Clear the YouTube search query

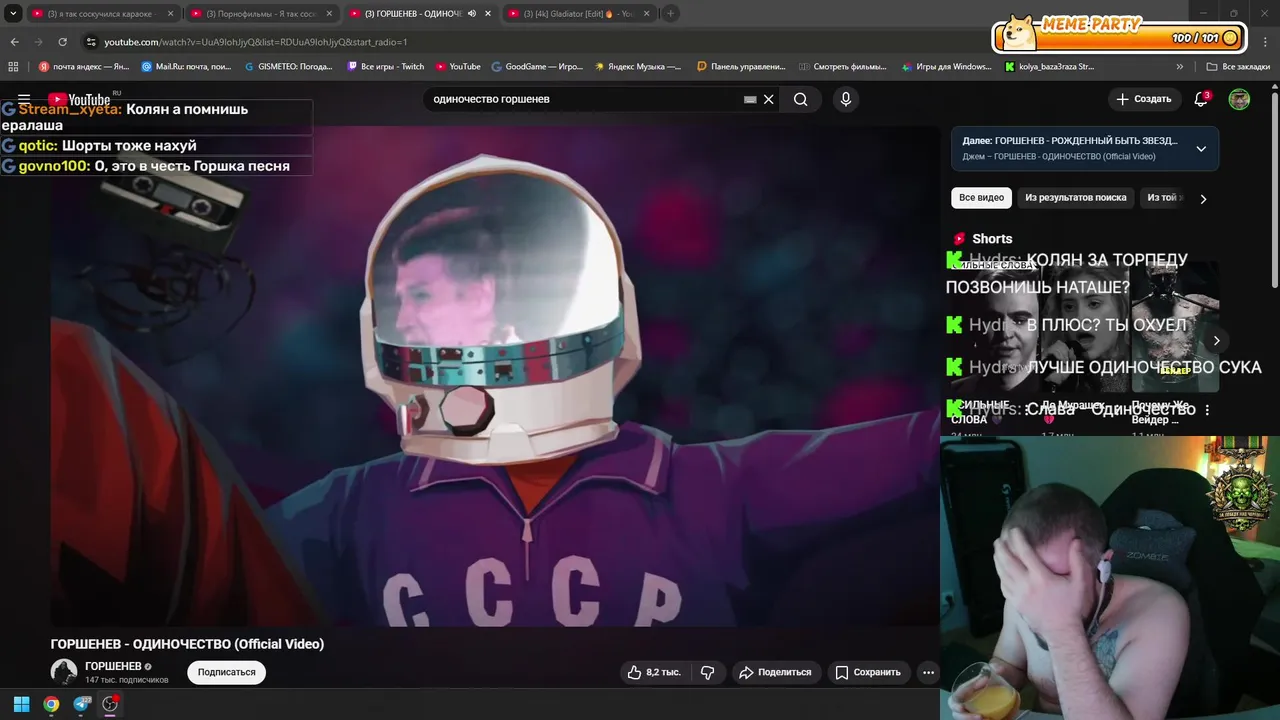click(x=768, y=99)
